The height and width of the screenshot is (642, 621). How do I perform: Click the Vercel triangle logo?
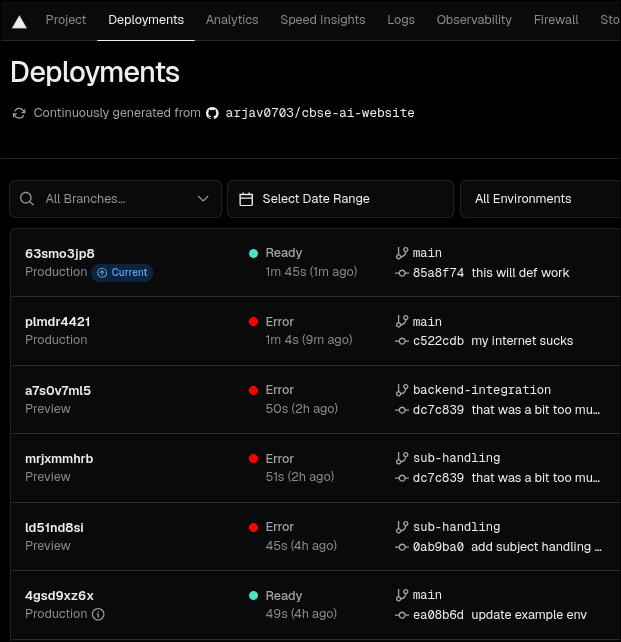(20, 21)
